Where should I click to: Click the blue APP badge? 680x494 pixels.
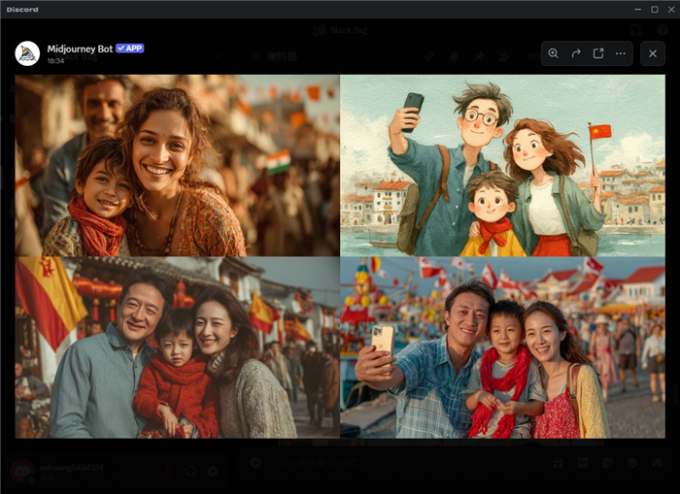coord(130,48)
